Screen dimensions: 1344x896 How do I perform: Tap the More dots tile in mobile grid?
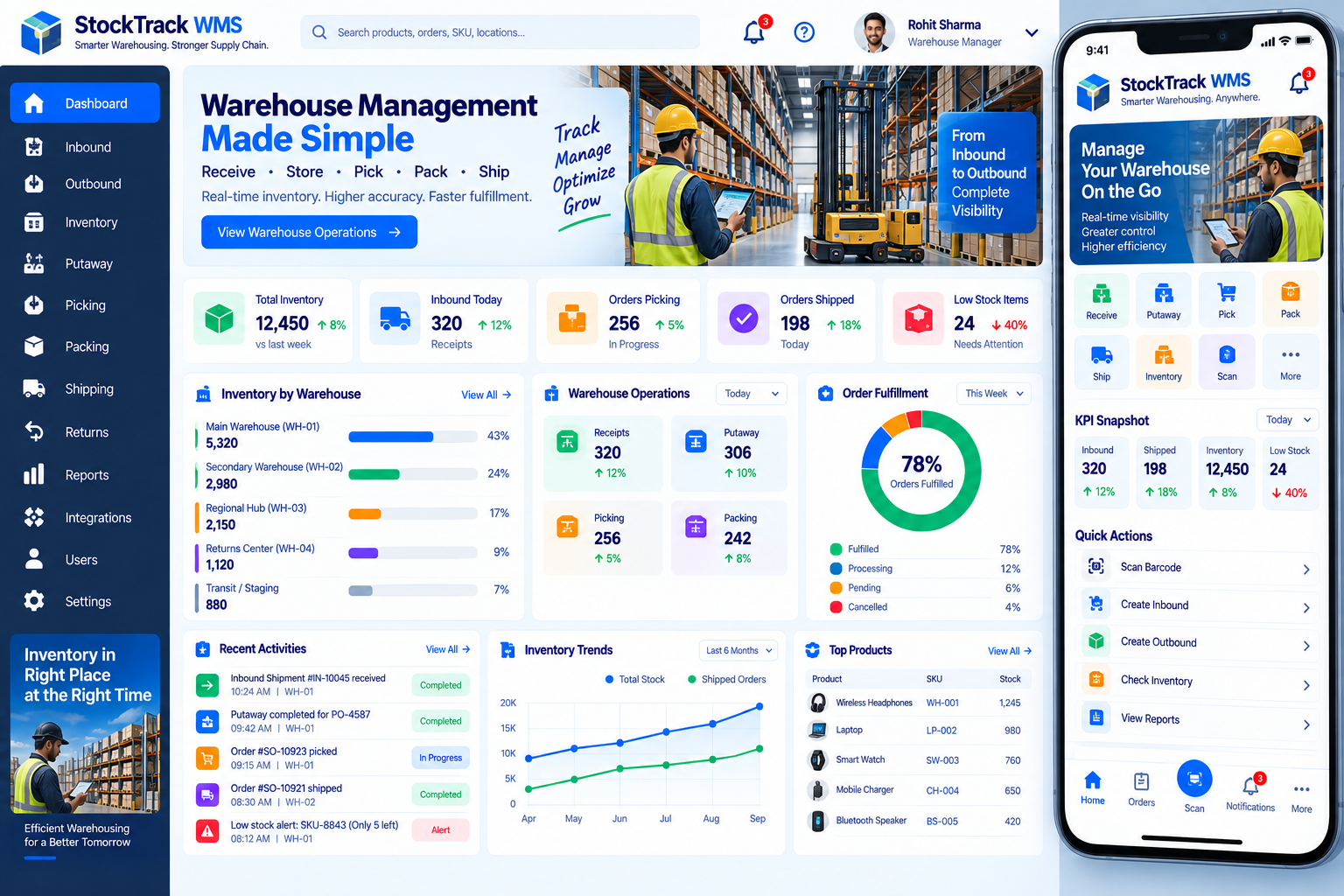point(1291,361)
